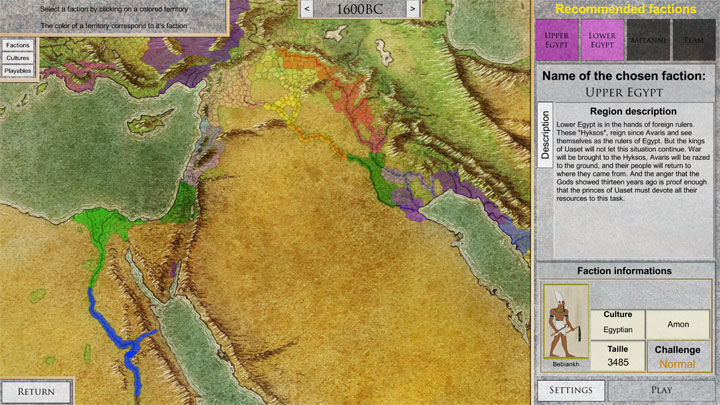Click the Culture Egyptian info box
The image size is (720, 405).
617,323
